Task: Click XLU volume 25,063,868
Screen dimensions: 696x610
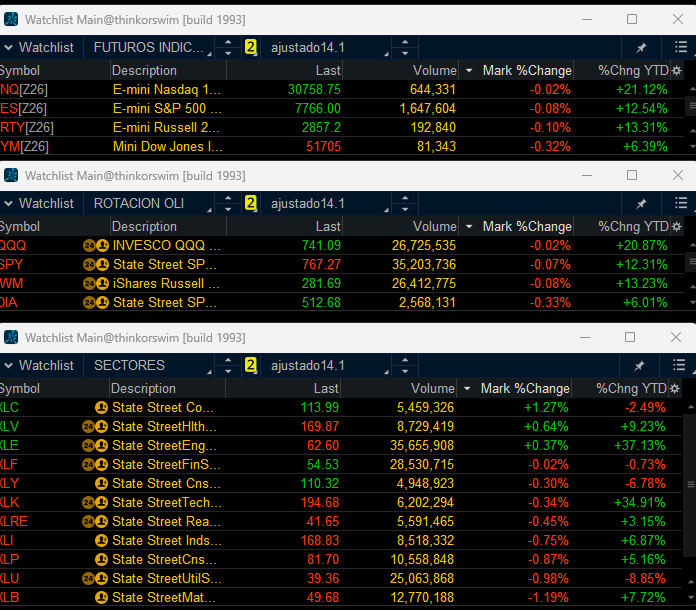Action: click(x=422, y=579)
